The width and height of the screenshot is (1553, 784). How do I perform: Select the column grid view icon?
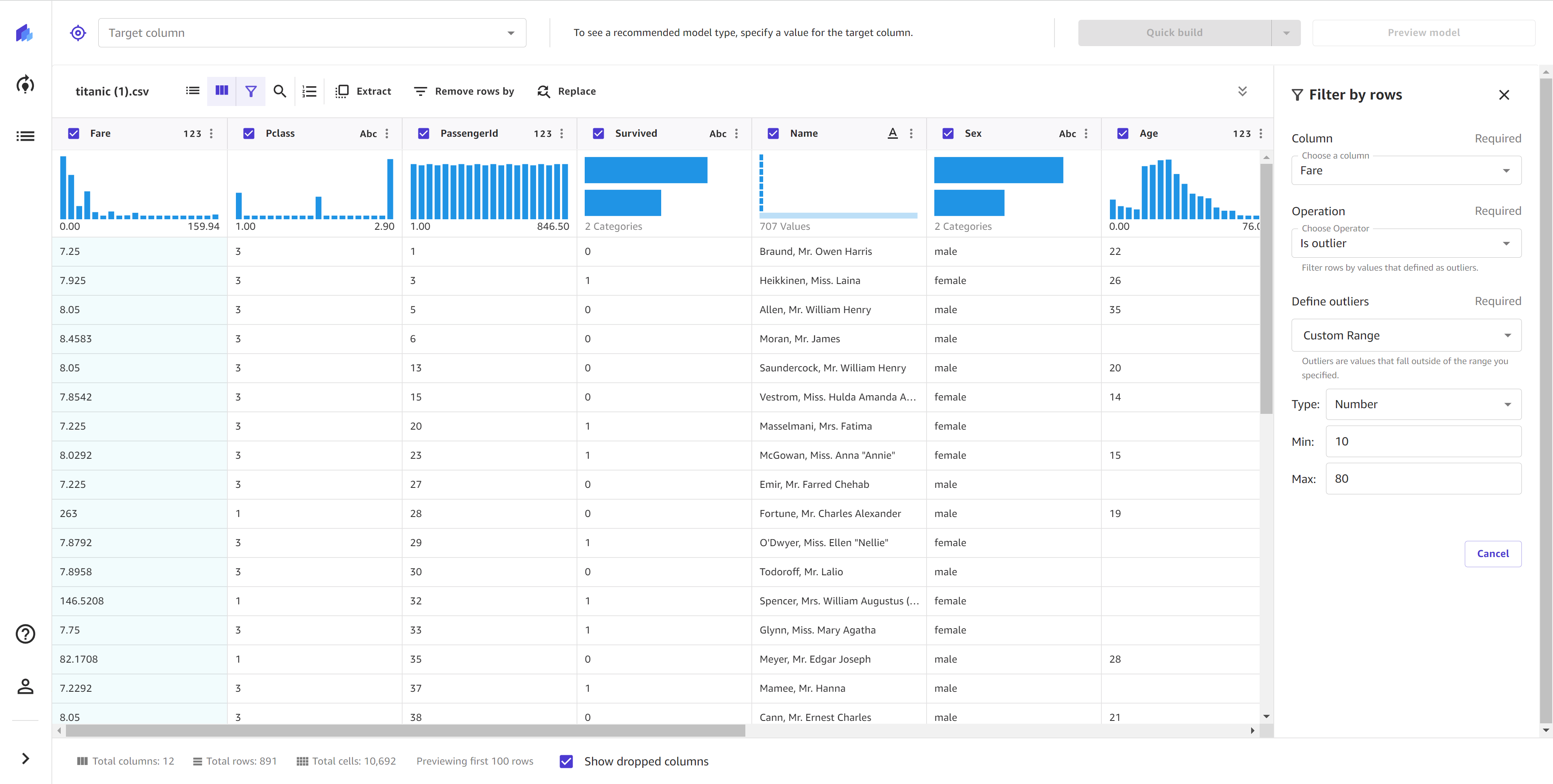pos(221,91)
